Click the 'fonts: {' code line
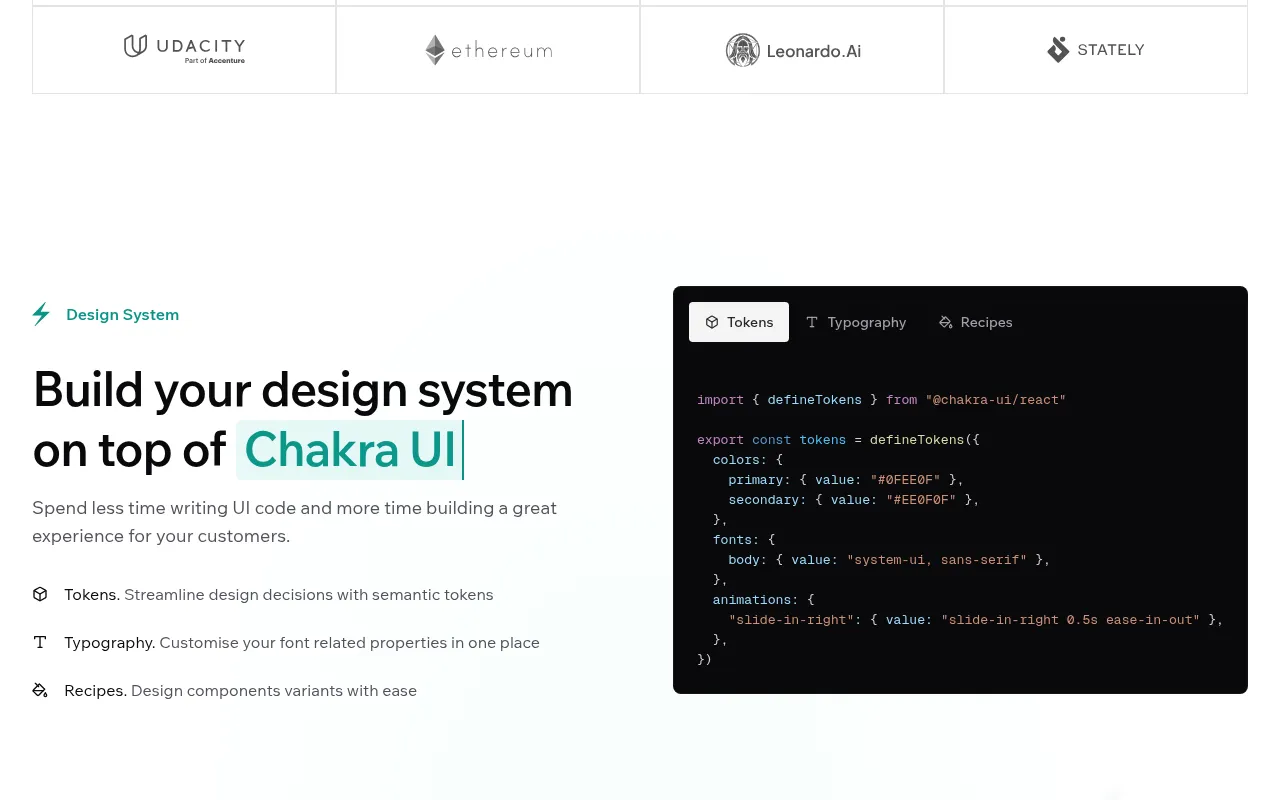 point(744,540)
